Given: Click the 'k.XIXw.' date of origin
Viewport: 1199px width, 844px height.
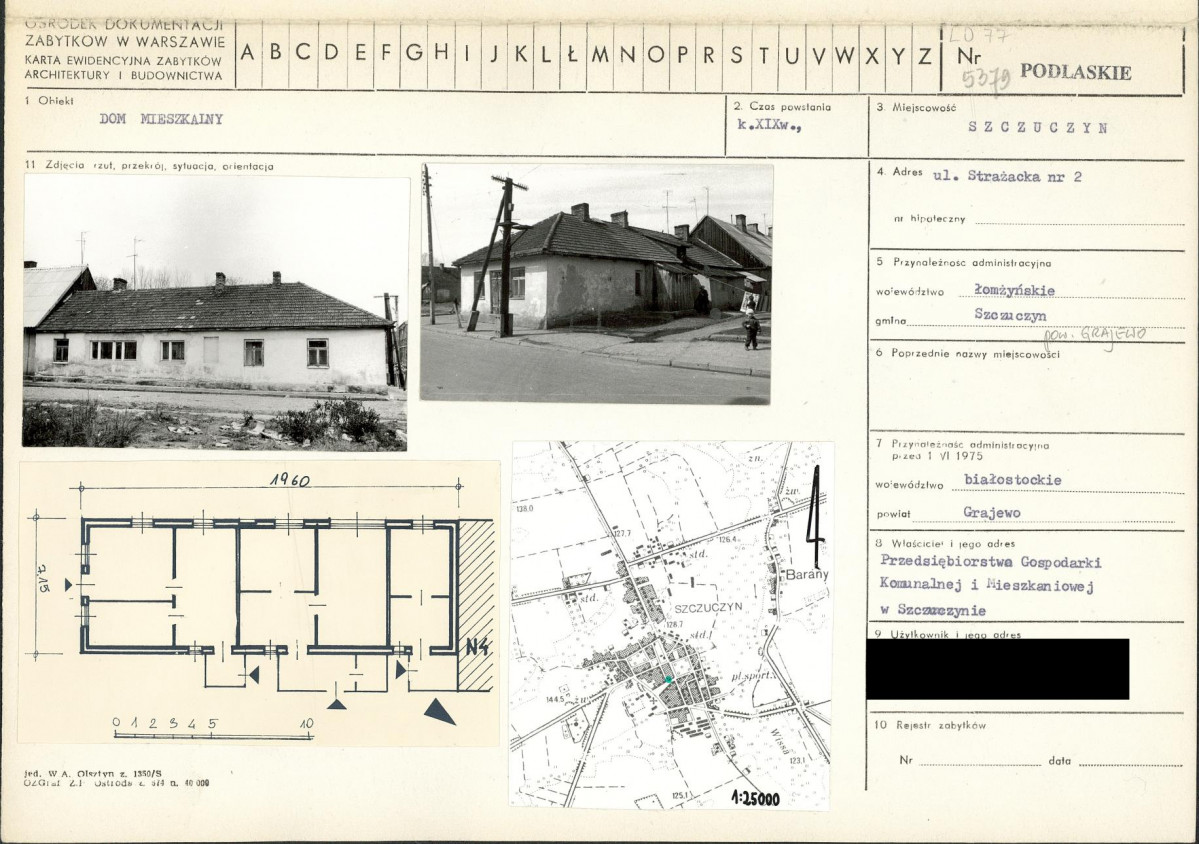Looking at the screenshot, I should [x=769, y=126].
